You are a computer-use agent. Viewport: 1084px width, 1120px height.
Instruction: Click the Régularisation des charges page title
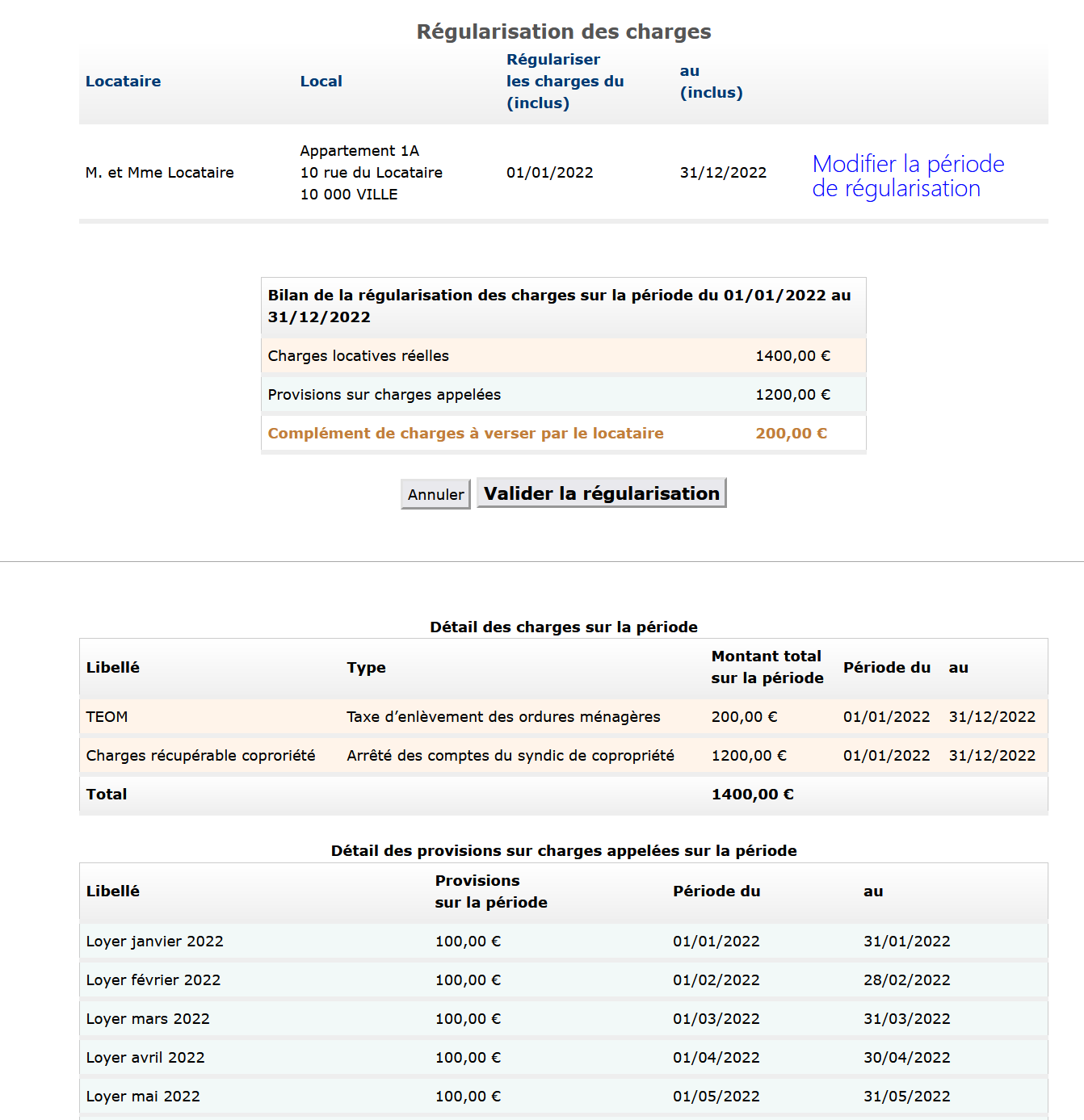click(x=564, y=31)
